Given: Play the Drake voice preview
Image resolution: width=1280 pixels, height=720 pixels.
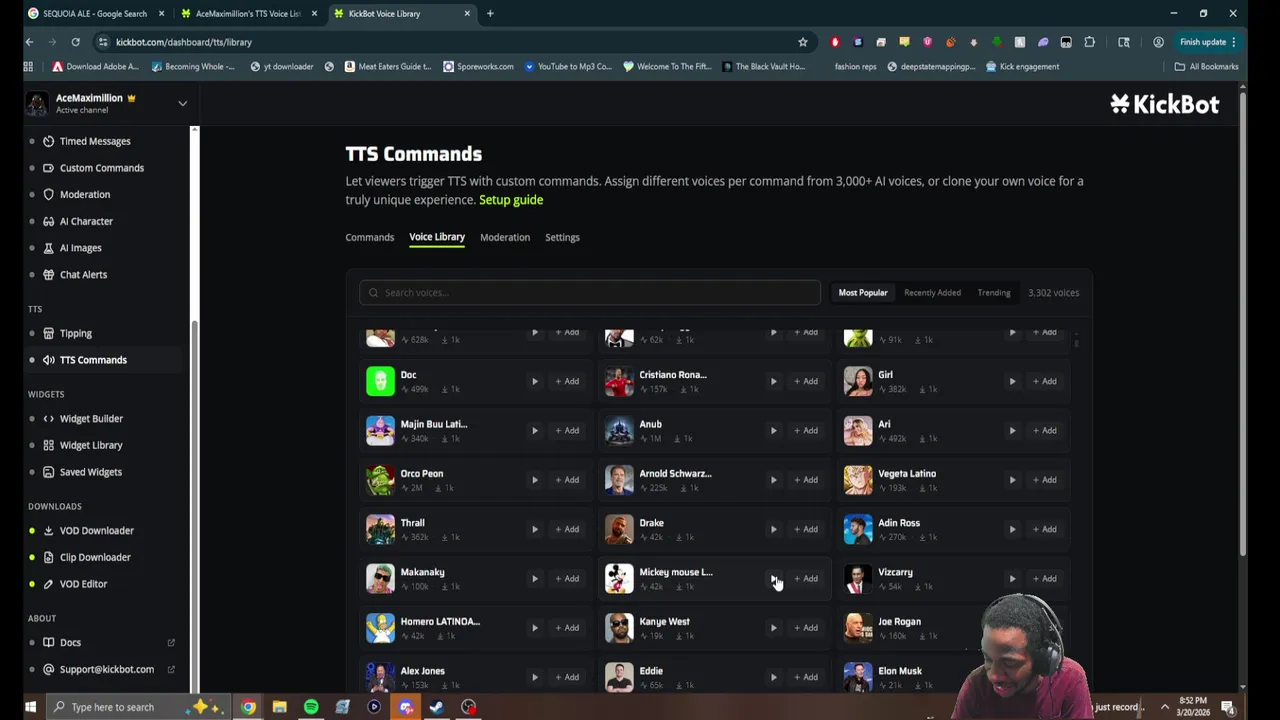Looking at the screenshot, I should [773, 529].
